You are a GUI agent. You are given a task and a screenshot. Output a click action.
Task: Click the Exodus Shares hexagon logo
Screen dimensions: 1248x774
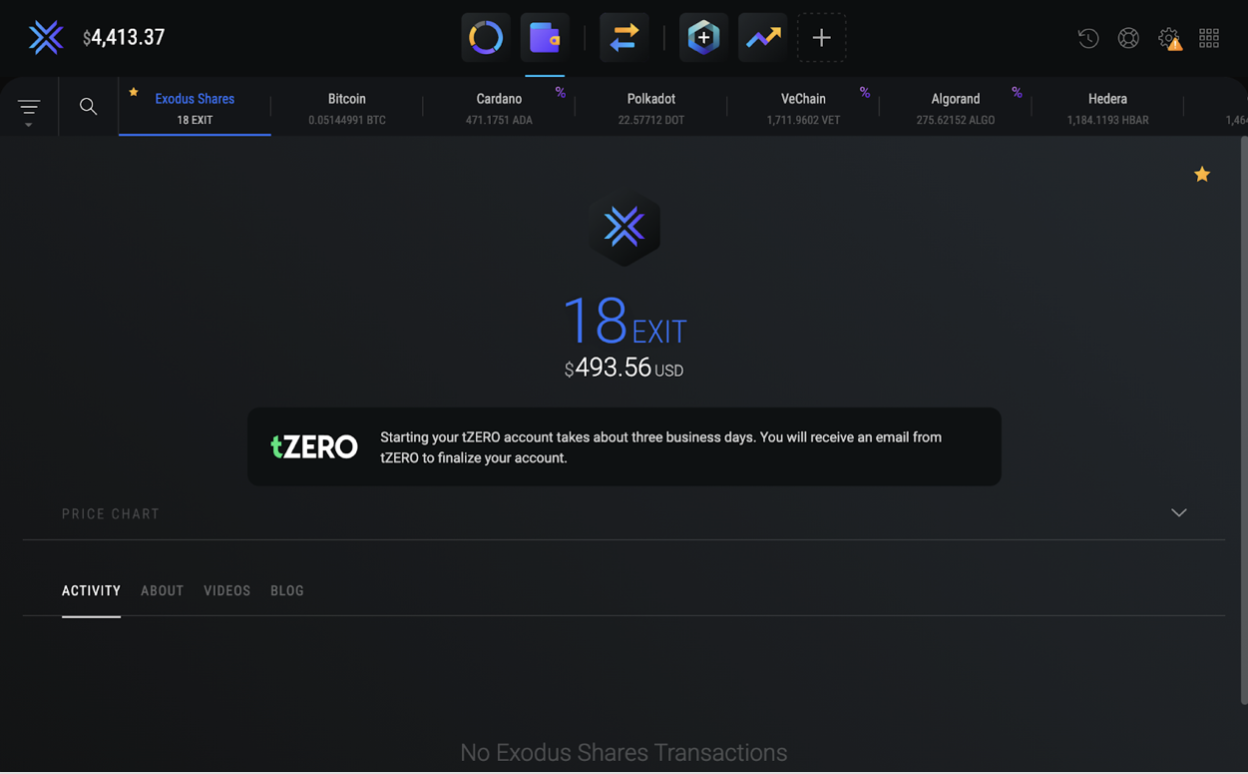coord(624,228)
